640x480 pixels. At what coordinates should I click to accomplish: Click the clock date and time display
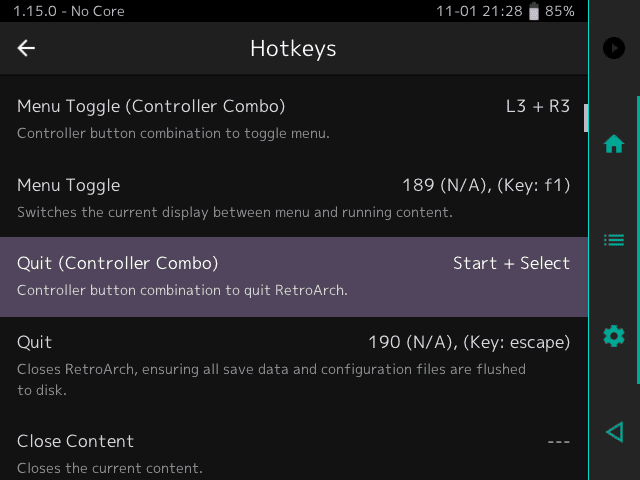pyautogui.click(x=479, y=11)
